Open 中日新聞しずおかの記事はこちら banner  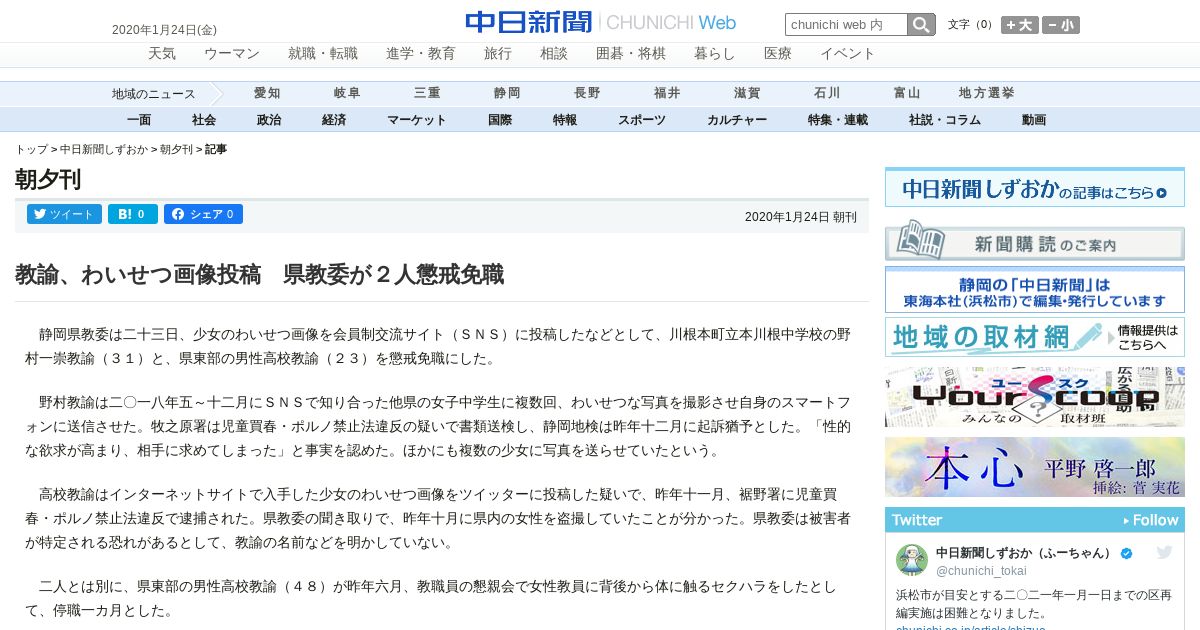(x=1035, y=188)
